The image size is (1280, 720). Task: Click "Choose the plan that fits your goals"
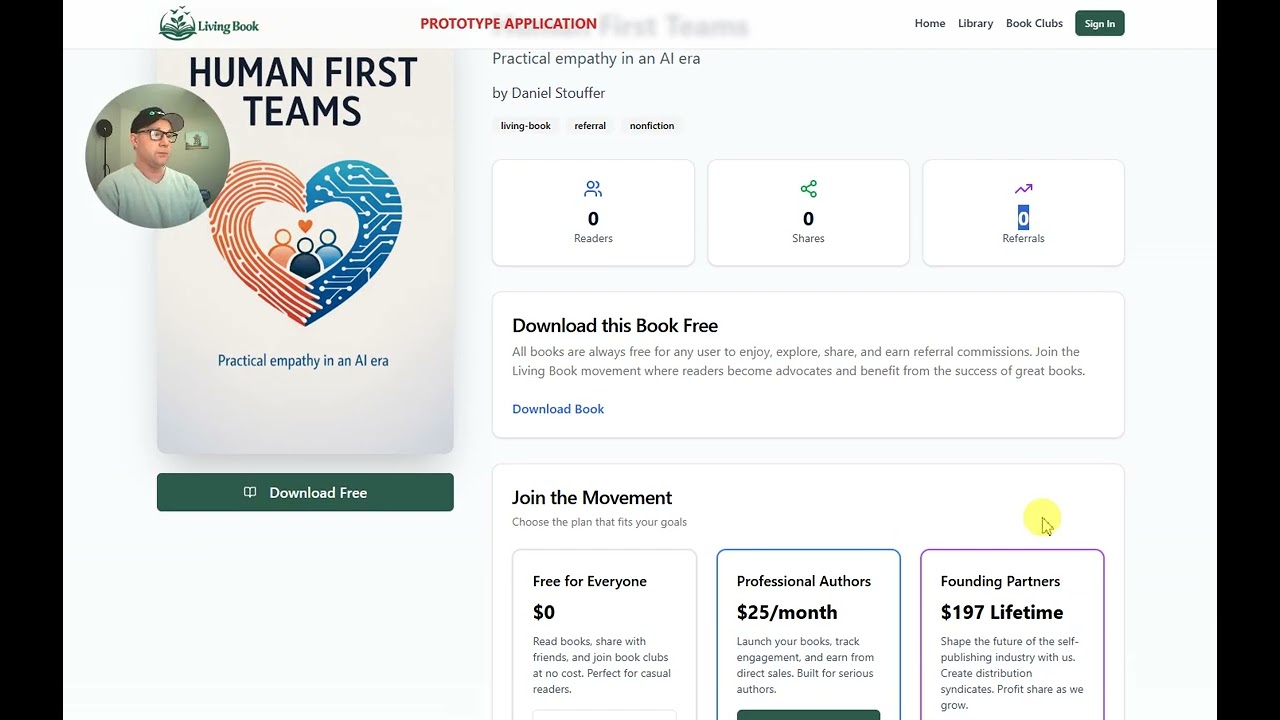coord(599,522)
